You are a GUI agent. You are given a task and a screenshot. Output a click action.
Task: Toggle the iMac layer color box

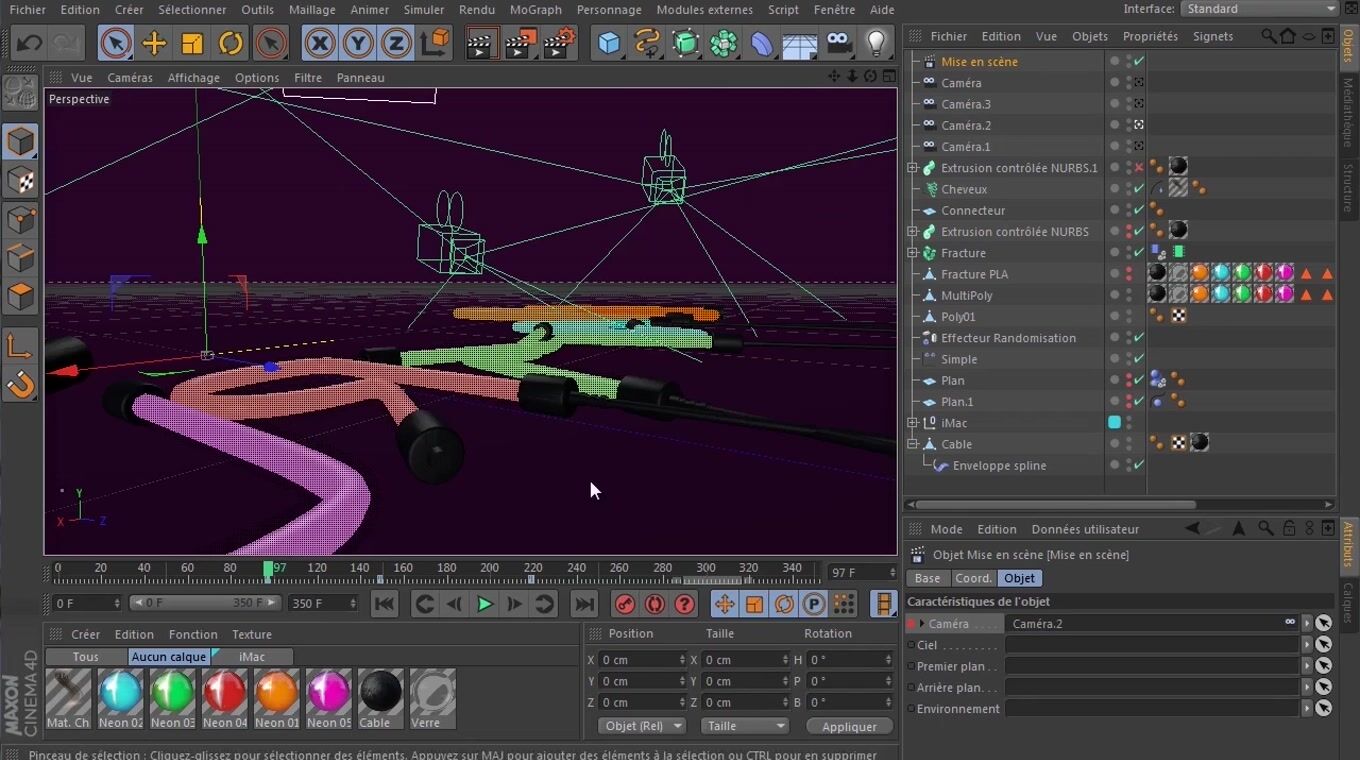tap(1114, 423)
